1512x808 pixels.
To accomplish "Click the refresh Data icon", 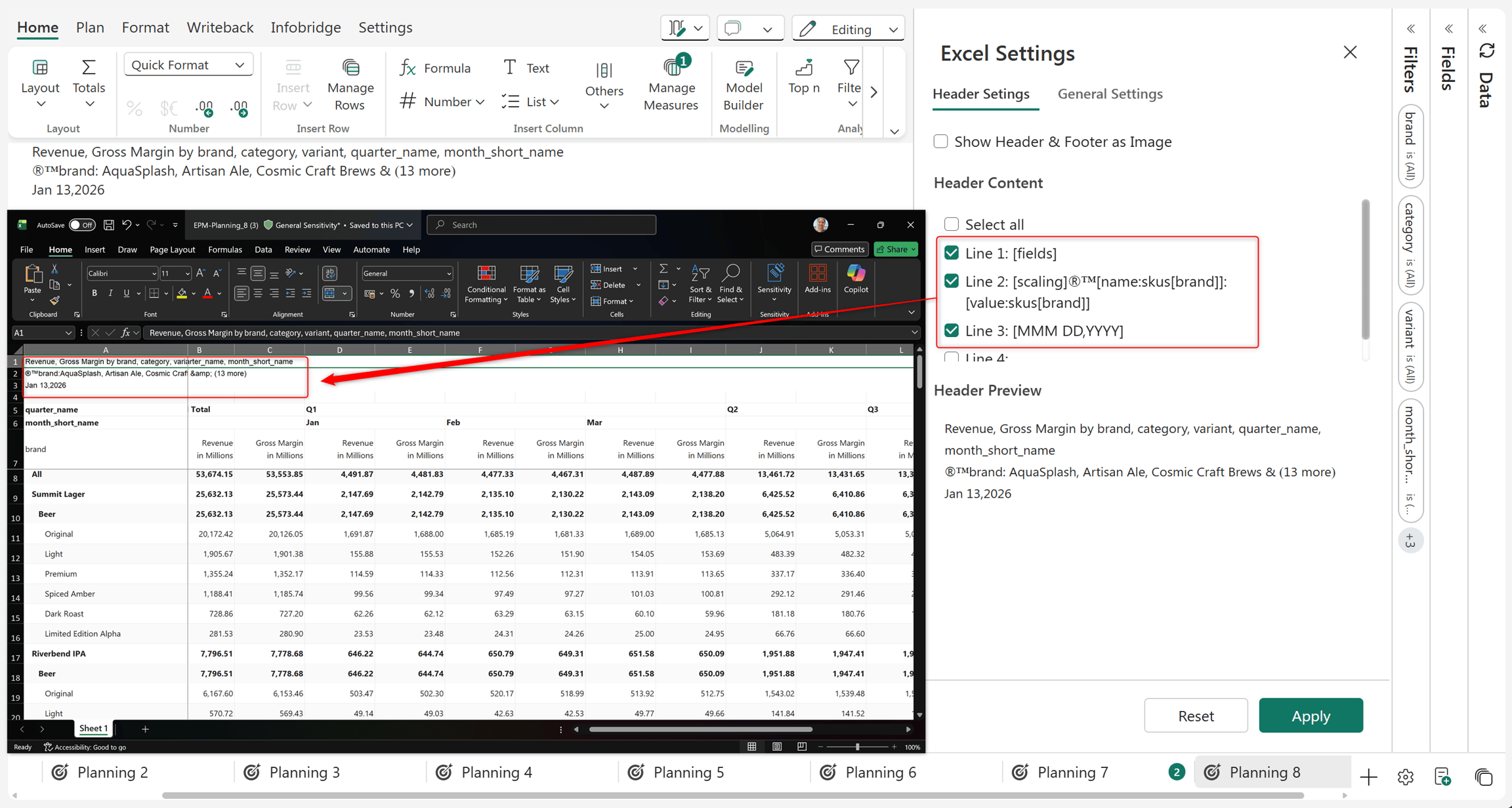I will pos(1486,51).
